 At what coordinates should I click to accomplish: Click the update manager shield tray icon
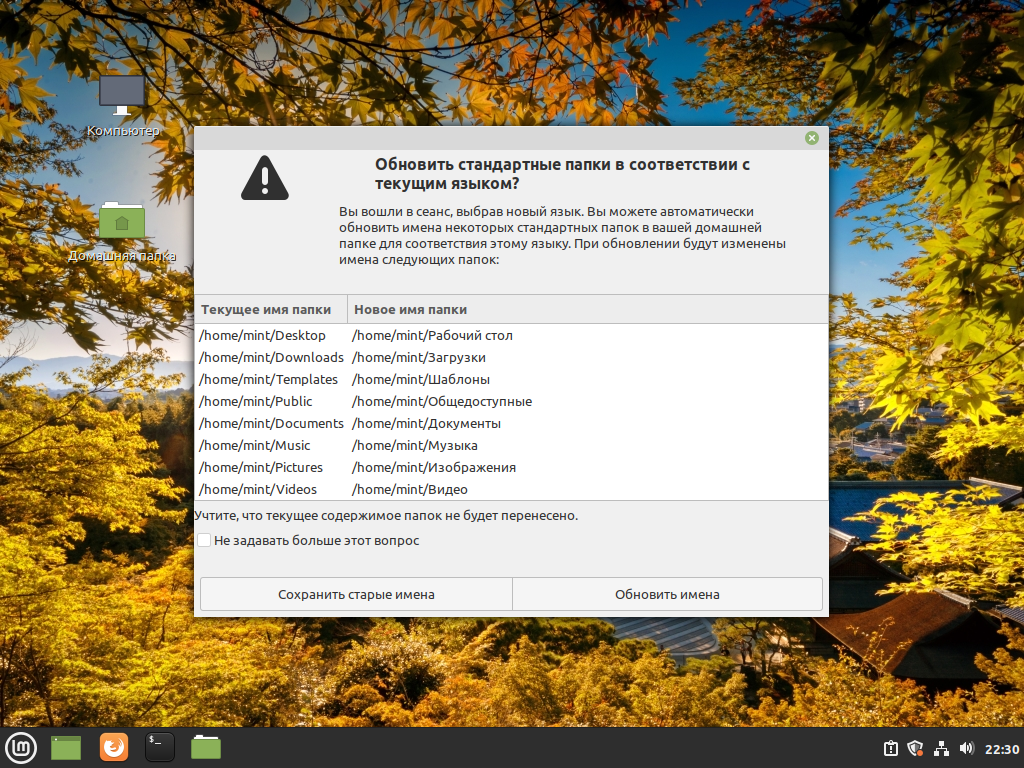coord(916,748)
